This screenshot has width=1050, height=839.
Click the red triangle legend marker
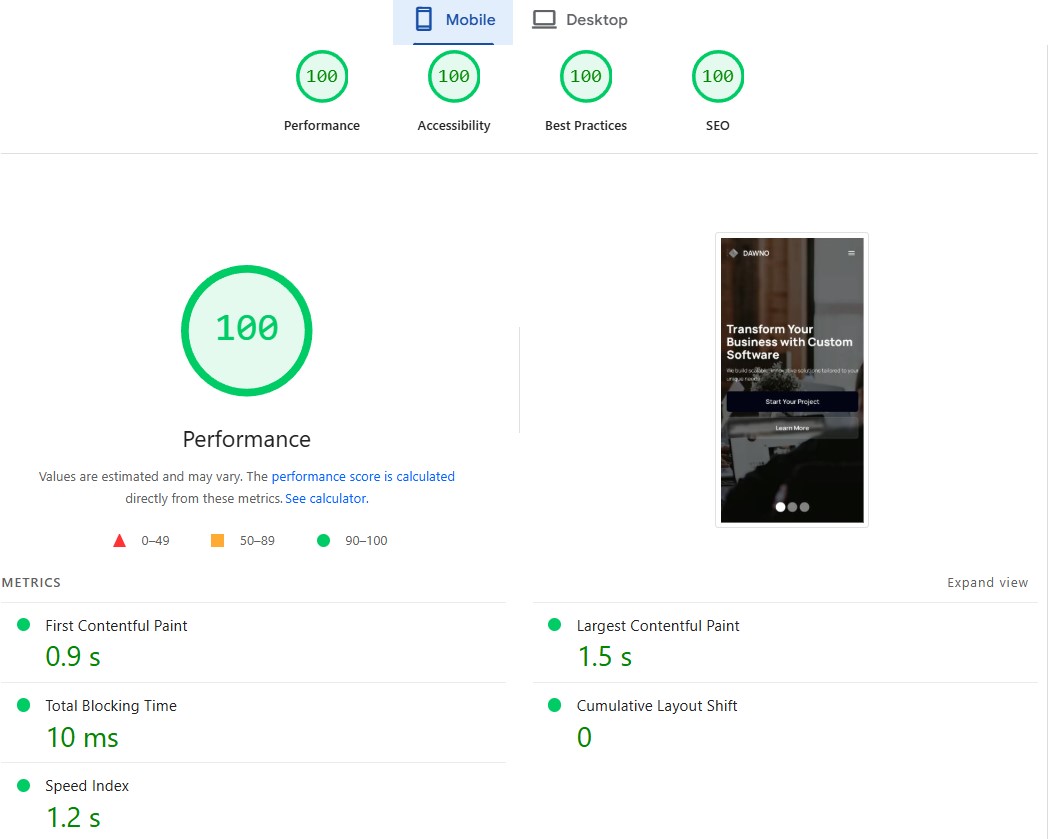119,540
